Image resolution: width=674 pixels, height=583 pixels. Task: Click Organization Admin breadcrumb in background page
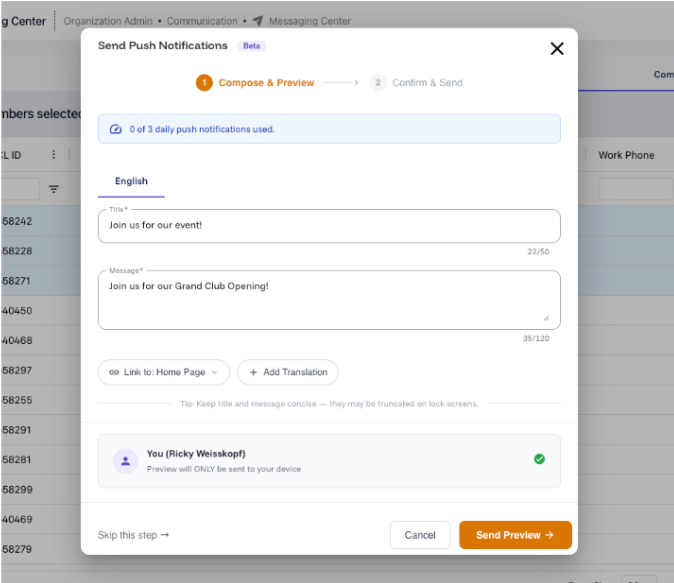point(108,21)
